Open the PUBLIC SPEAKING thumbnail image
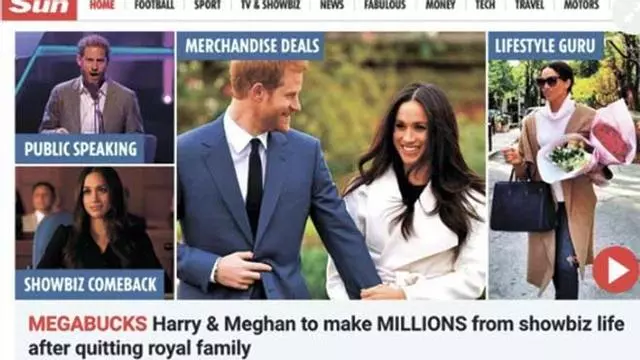The height and width of the screenshot is (360, 640). [95, 98]
